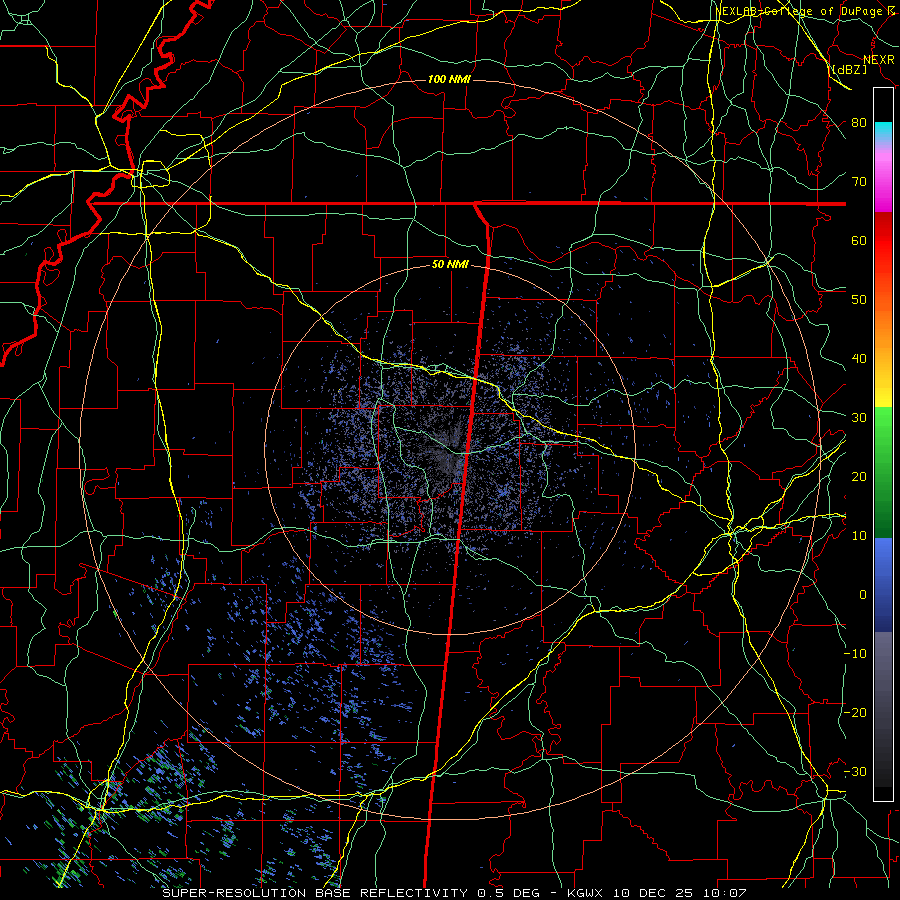Viewport: 900px width, 900px height.
Task: Click the -20 value on the color scale
Action: (855, 713)
